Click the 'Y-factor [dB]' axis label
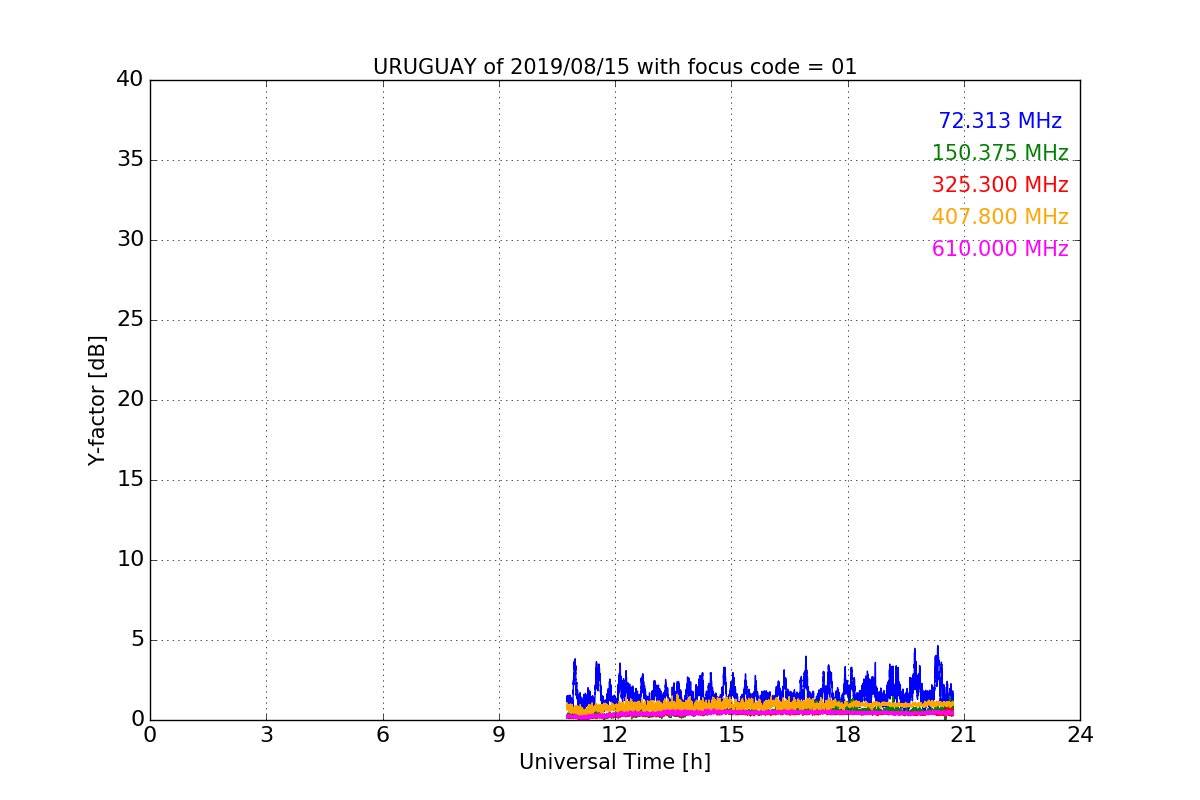This screenshot has width=1200, height=800. (x=97, y=400)
